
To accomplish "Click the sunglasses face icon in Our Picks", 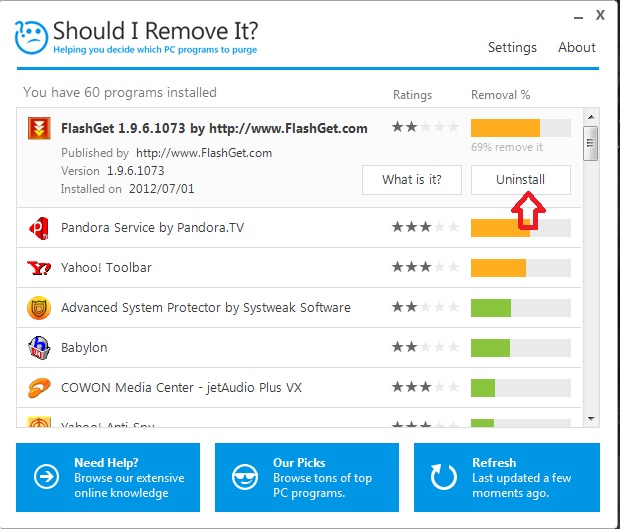I will 245,477.
